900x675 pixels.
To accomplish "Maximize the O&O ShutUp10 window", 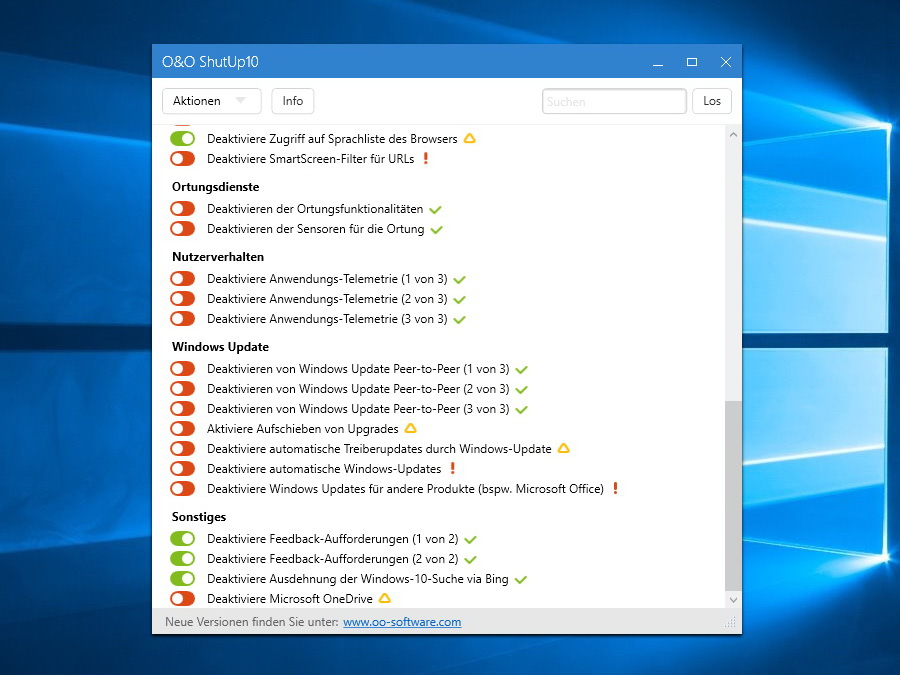I will tap(692, 62).
